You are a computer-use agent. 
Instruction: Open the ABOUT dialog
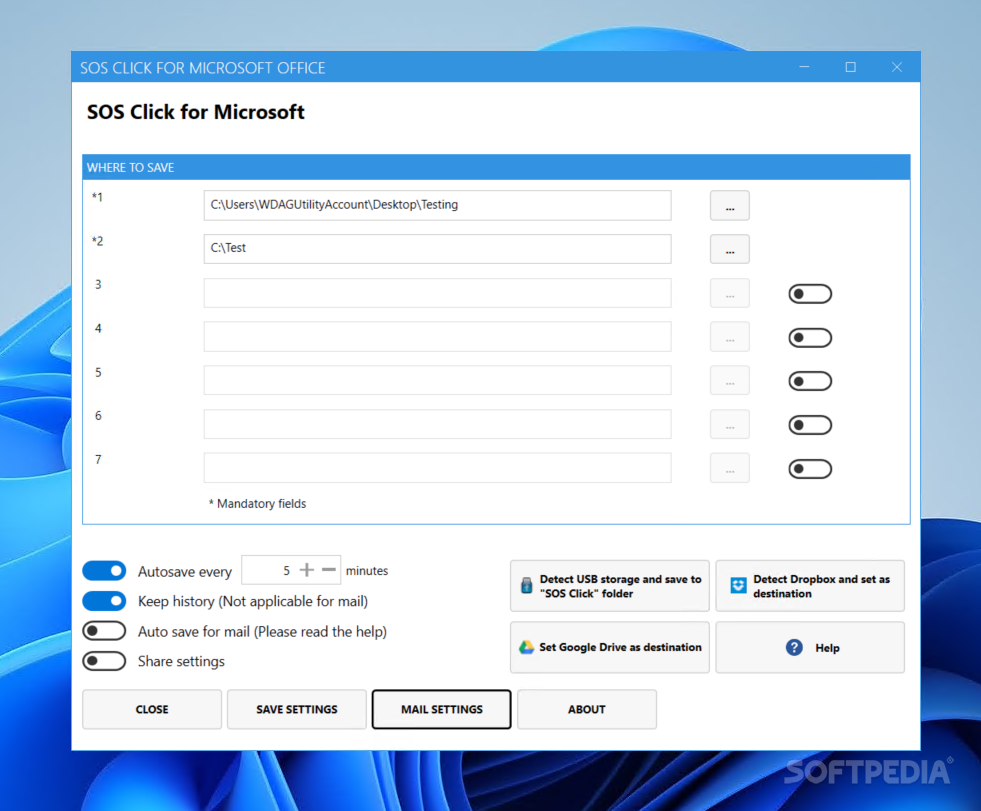(587, 709)
